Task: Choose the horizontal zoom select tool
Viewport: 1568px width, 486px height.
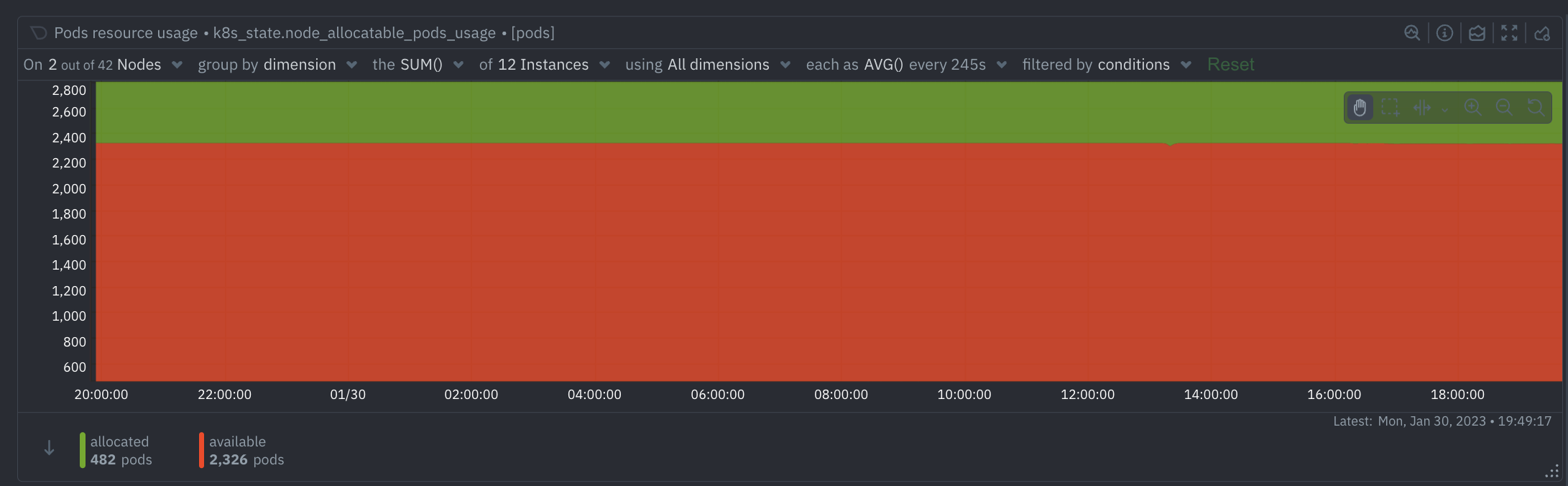Action: click(x=1422, y=108)
